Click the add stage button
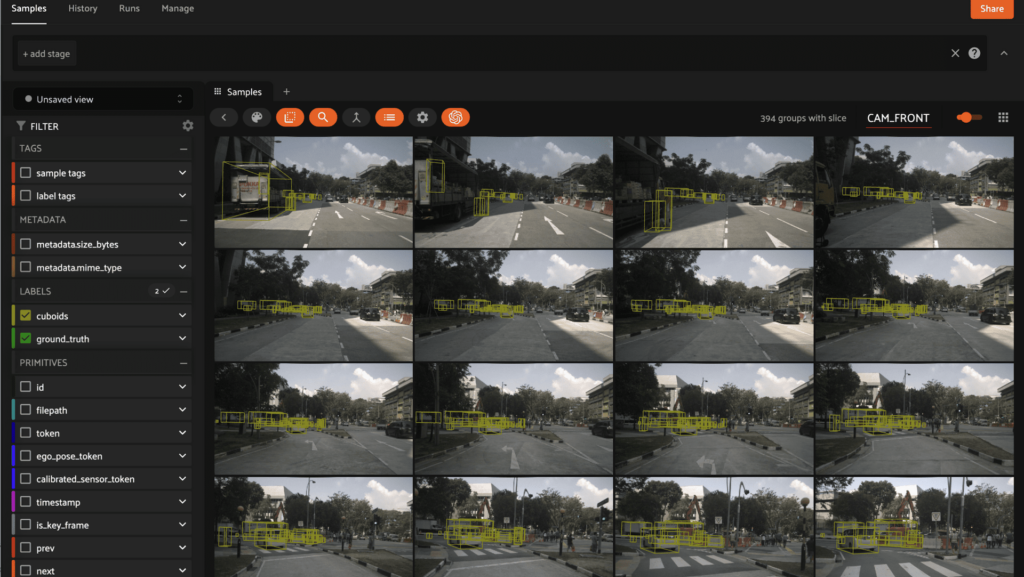The image size is (1024, 577). (46, 54)
